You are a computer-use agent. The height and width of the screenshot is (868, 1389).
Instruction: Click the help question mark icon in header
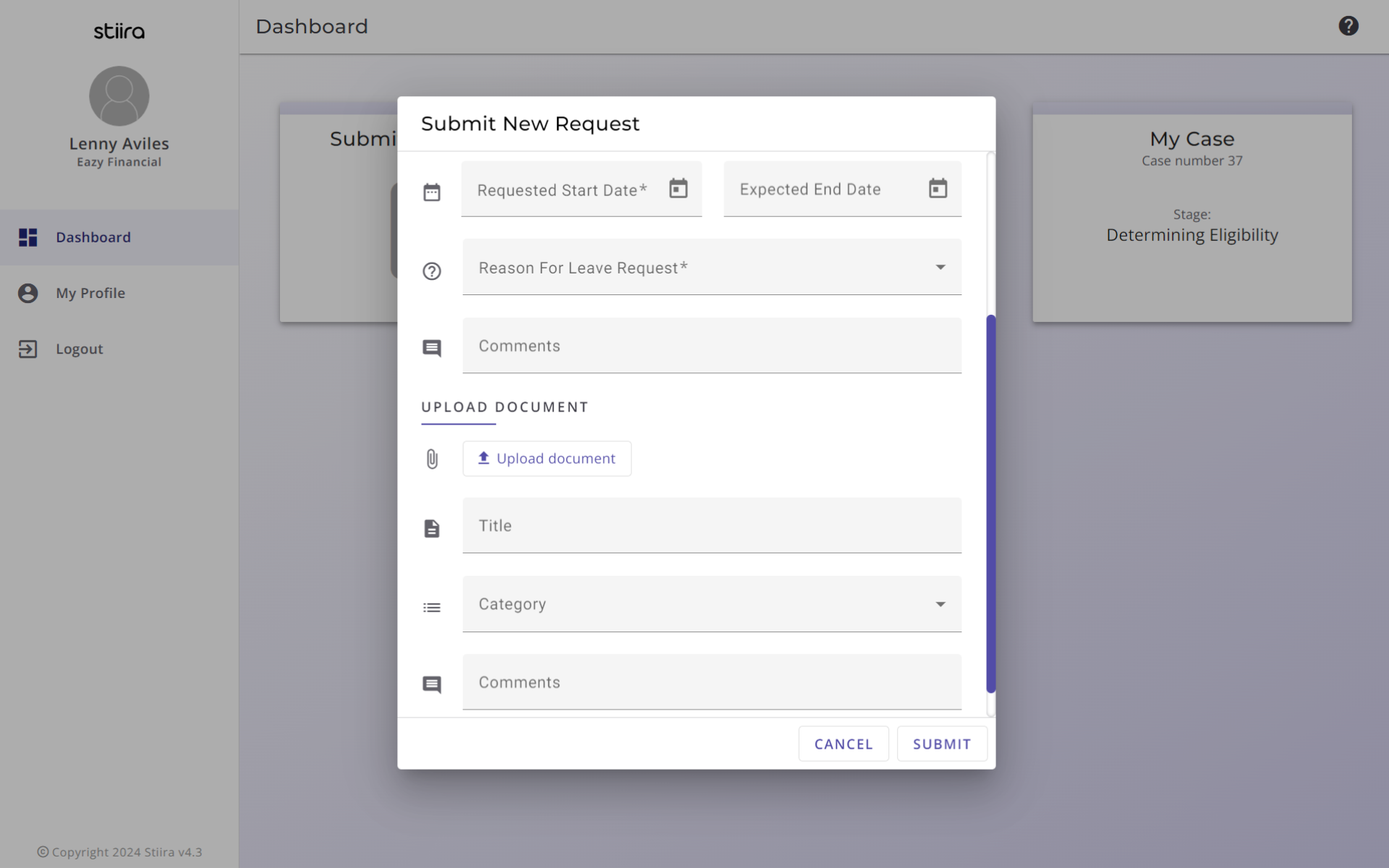click(x=1348, y=26)
